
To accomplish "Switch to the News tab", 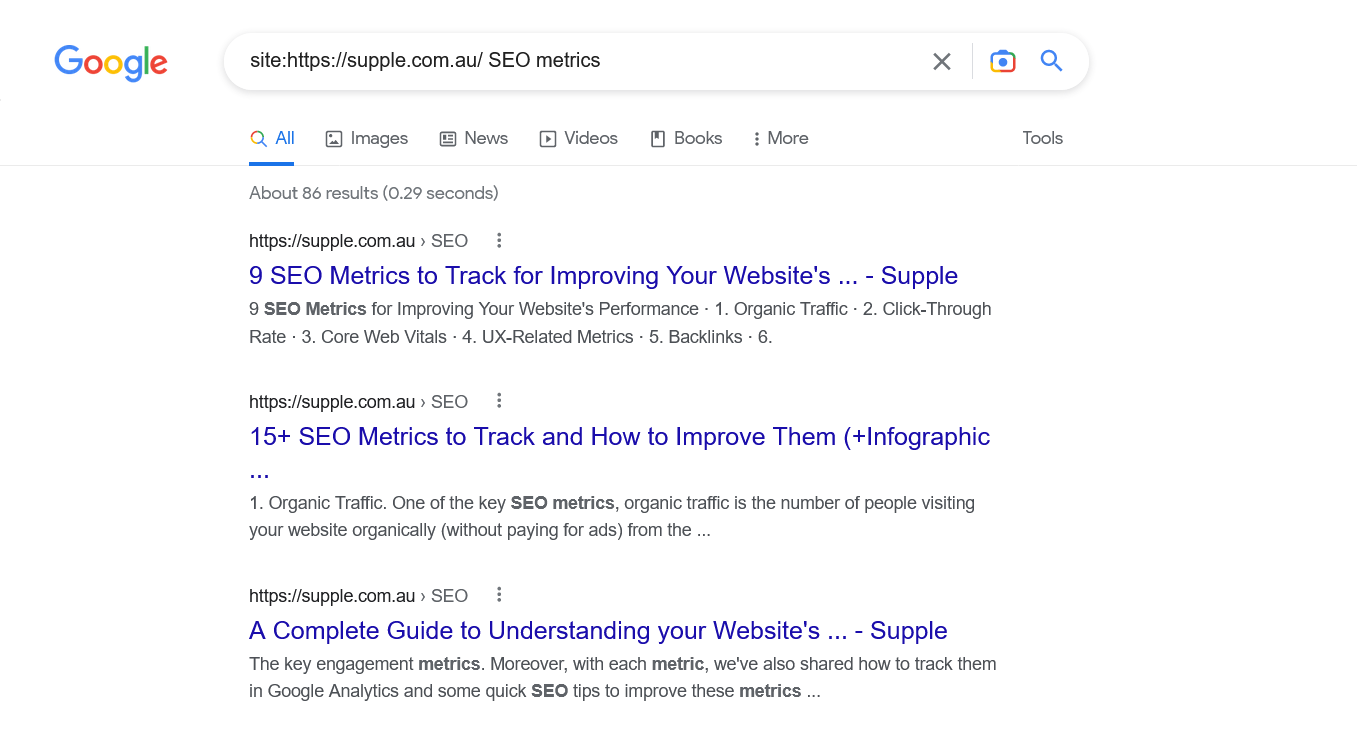I will pos(474,138).
